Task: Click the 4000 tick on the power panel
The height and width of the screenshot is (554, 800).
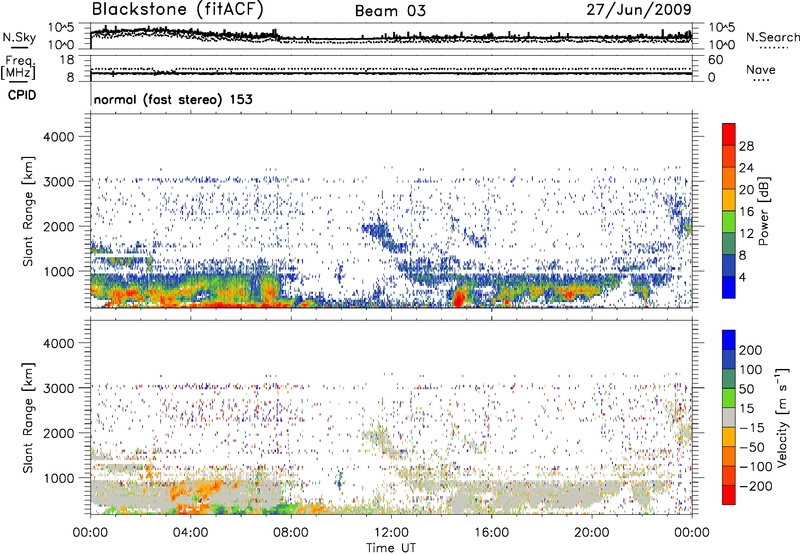Action: point(58,137)
